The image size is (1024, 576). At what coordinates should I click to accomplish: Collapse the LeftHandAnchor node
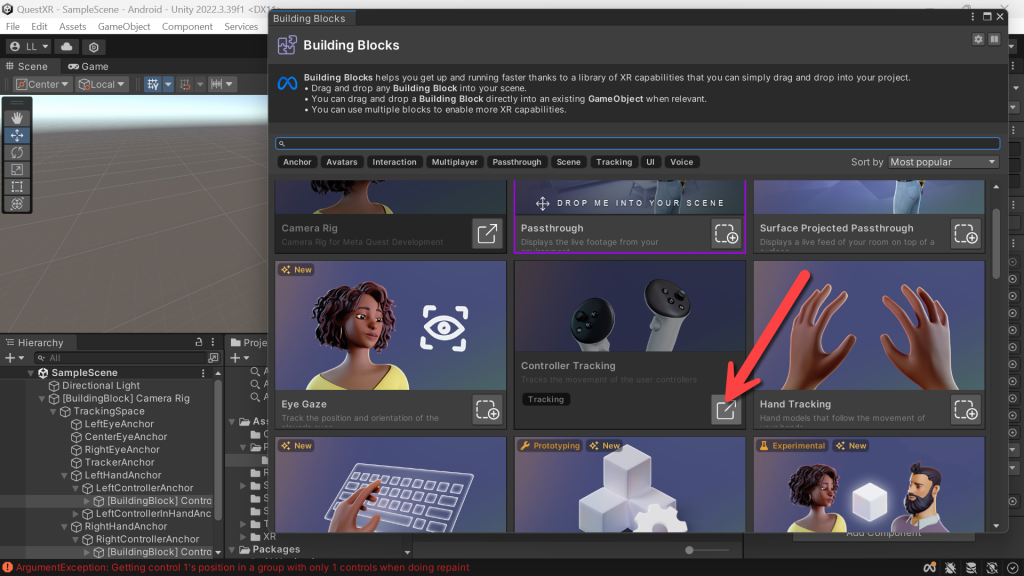[x=64, y=475]
